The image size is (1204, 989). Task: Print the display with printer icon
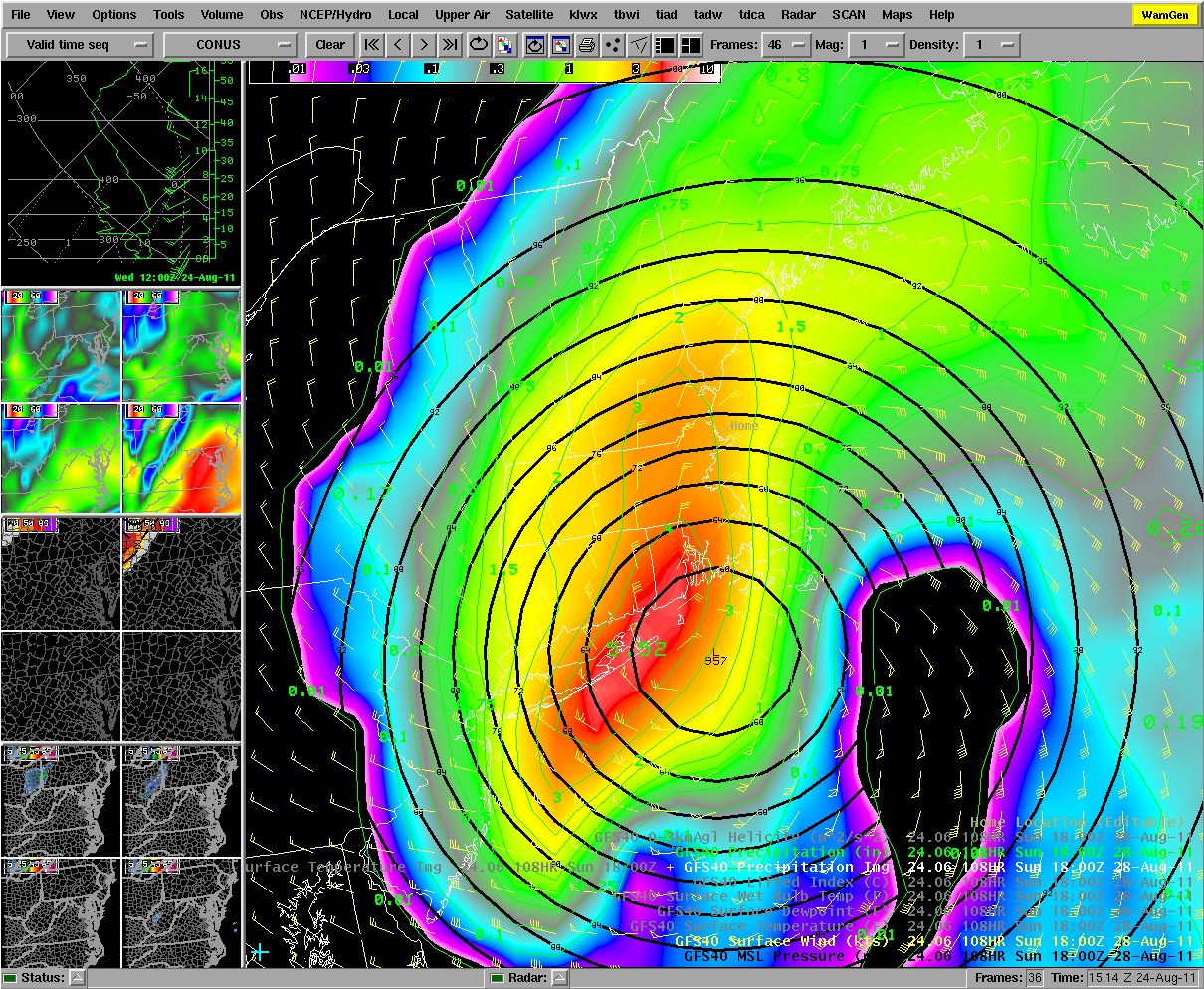(x=587, y=45)
